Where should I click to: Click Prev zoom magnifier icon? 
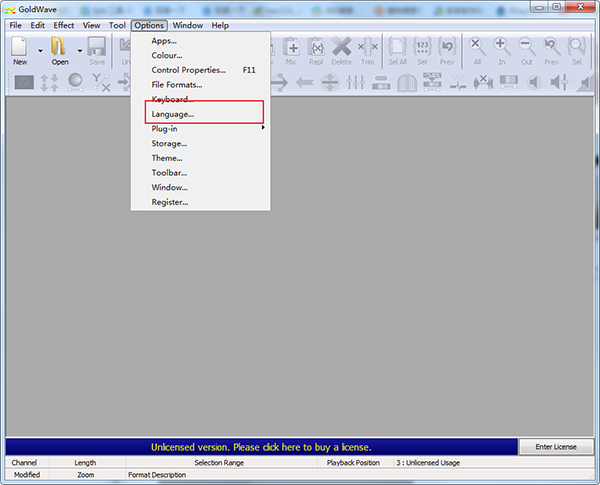552,47
